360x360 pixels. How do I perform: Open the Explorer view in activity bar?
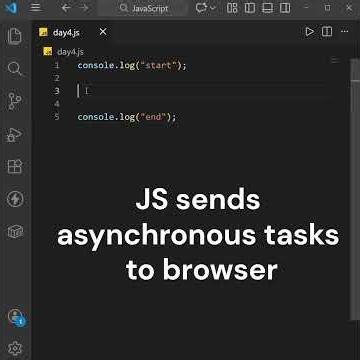point(15,36)
